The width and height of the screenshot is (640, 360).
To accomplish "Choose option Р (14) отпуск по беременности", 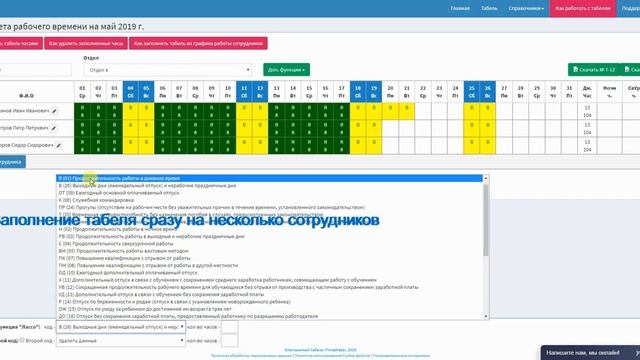I will click(269, 302).
